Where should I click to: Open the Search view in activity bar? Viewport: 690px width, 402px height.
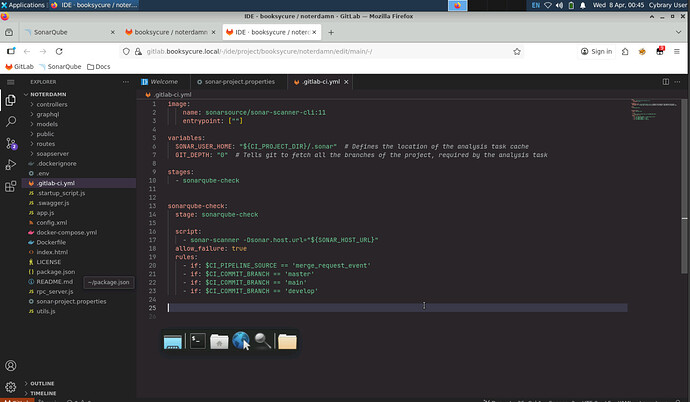(11, 122)
